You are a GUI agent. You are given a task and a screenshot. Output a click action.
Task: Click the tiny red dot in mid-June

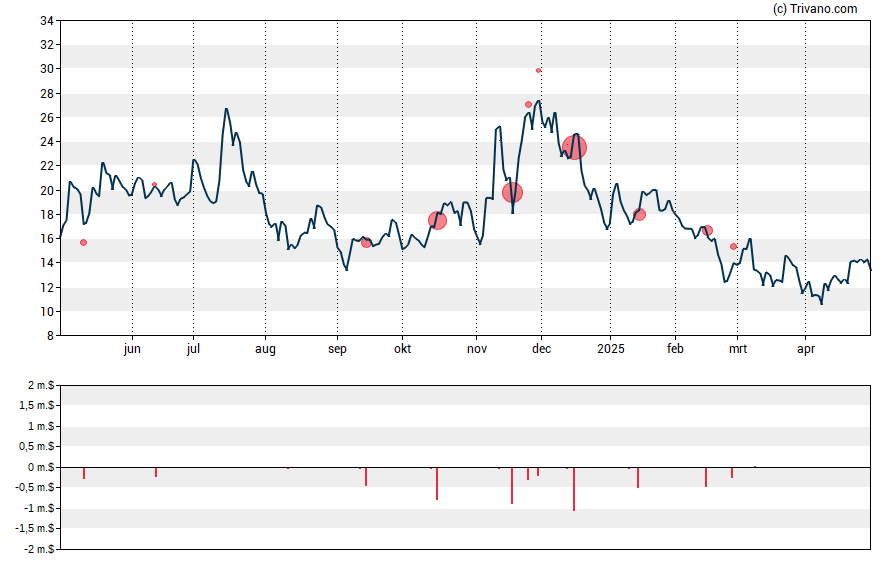[154, 185]
